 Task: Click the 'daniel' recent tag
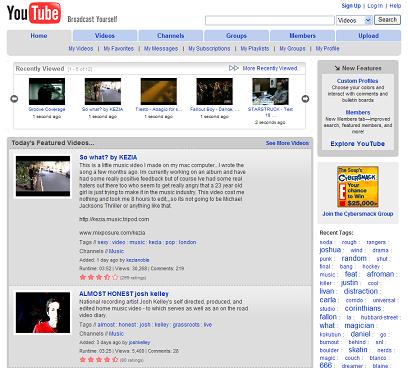[360, 334]
